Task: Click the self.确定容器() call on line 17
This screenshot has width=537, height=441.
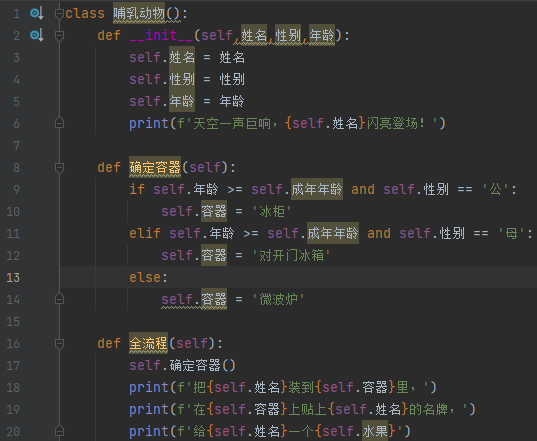Action: click(x=182, y=365)
